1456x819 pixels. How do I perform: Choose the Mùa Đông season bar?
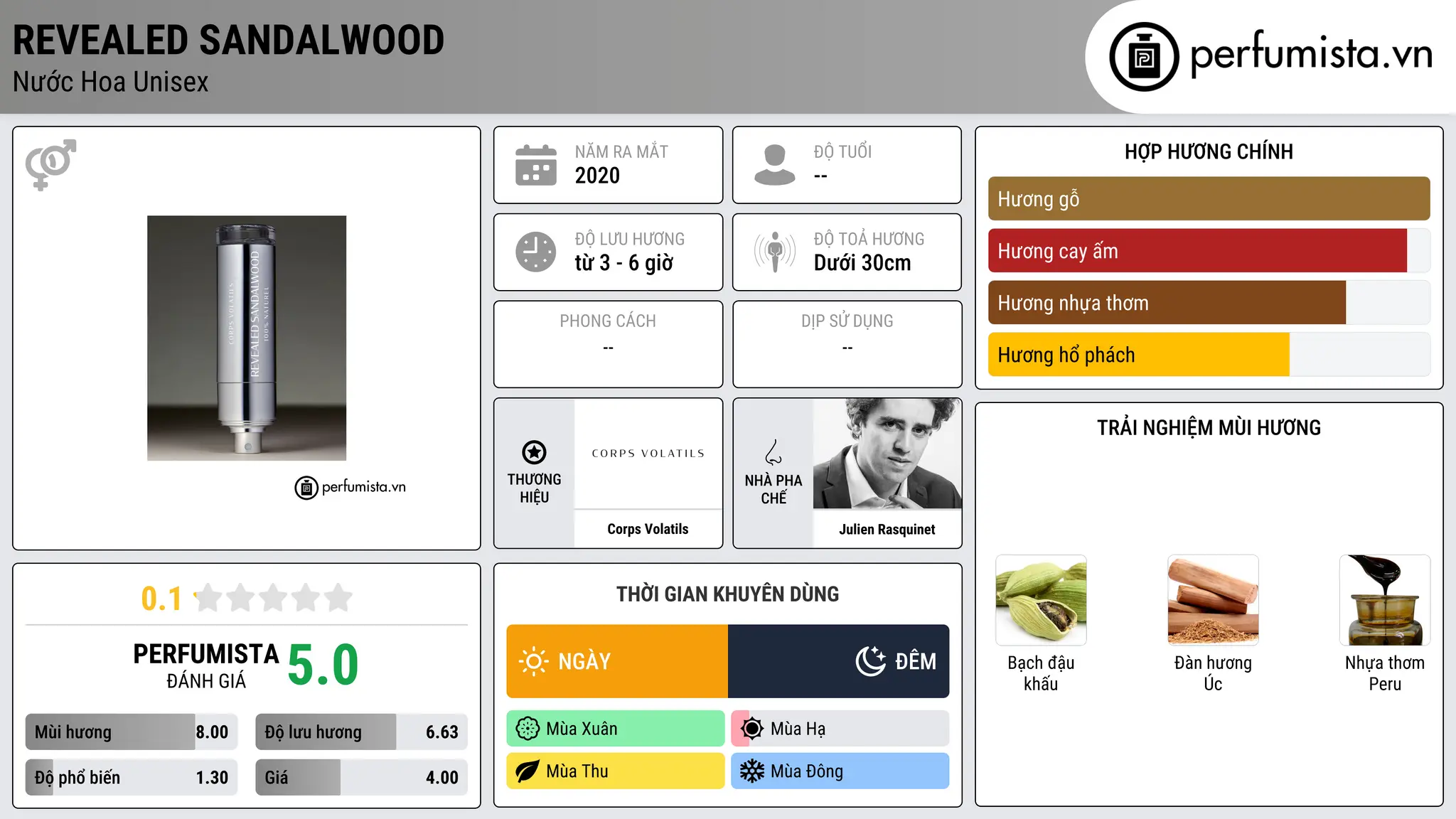(840, 771)
